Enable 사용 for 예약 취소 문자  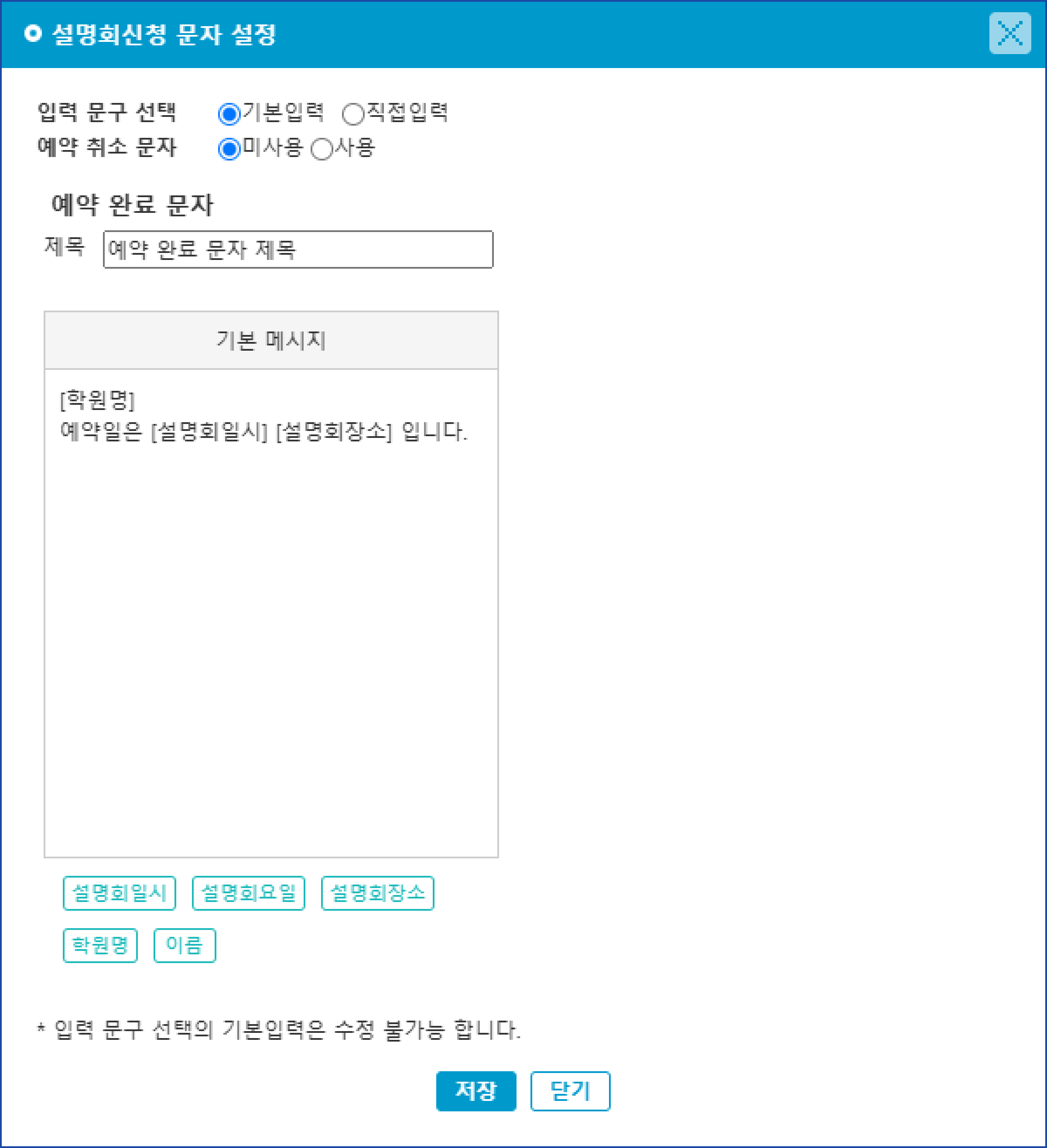(321, 149)
